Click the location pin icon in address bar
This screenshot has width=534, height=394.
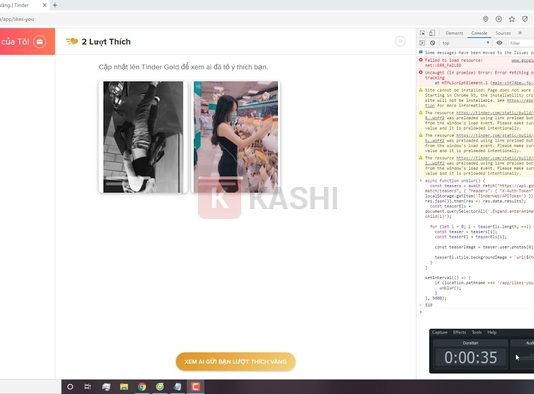[x=486, y=19]
